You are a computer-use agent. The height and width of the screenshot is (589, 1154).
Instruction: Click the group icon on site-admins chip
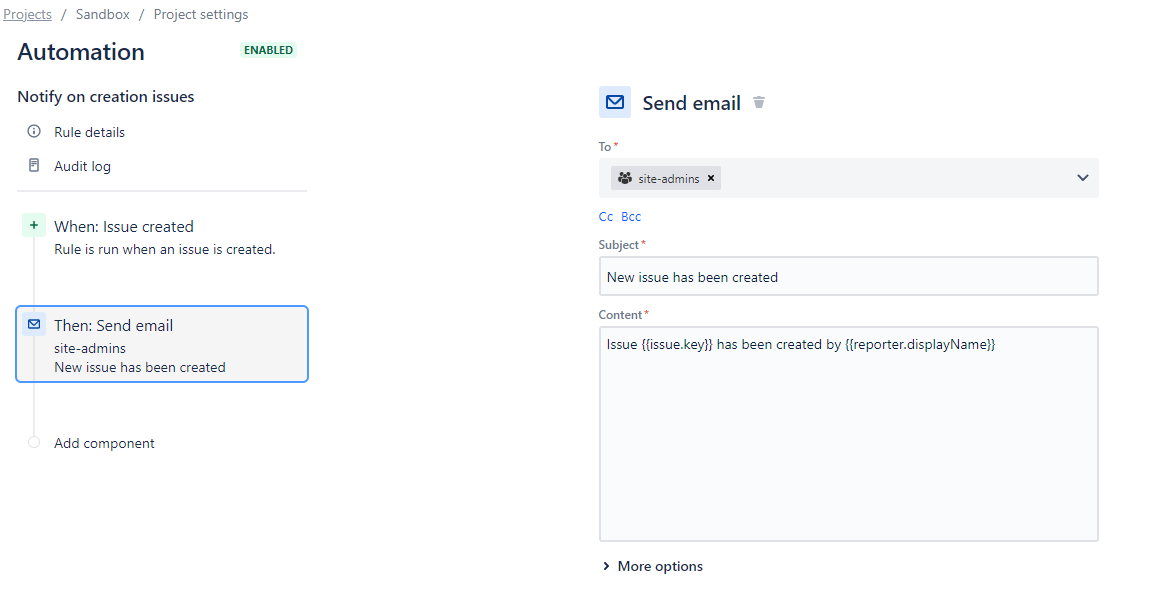point(625,178)
